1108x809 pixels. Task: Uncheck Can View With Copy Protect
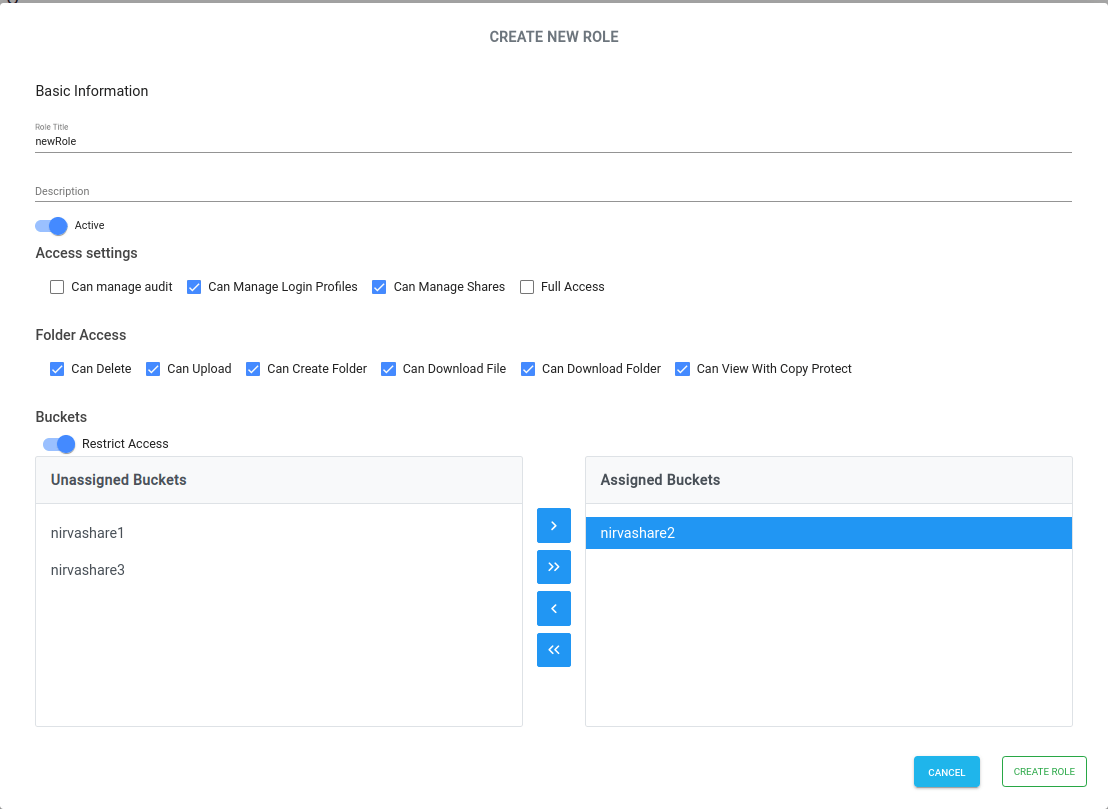(x=682, y=369)
